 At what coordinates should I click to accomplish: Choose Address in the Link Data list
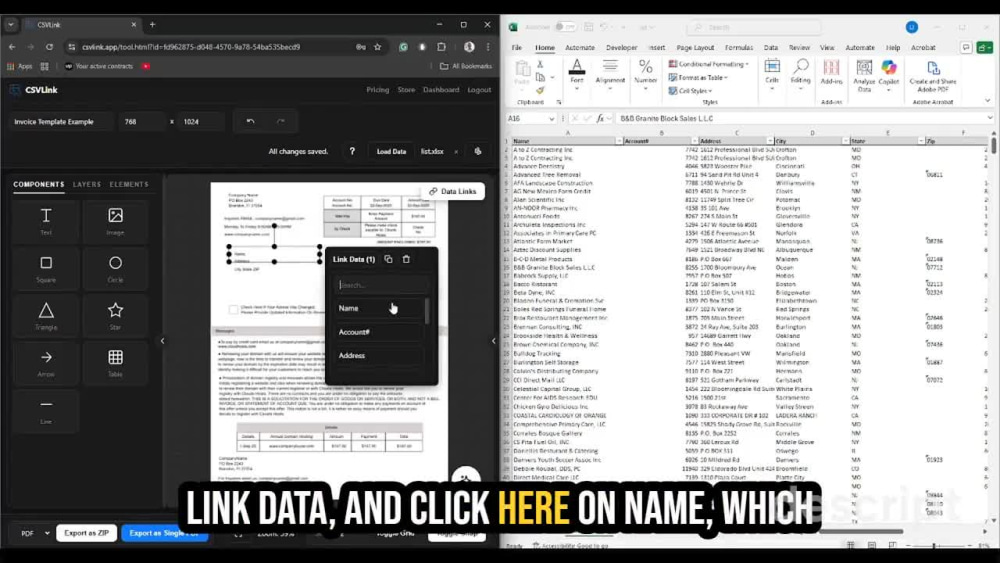coord(379,356)
